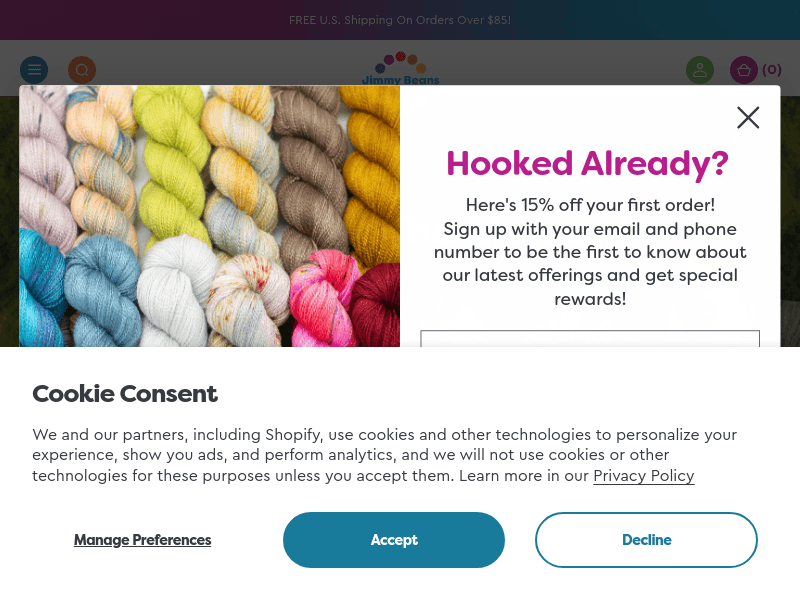This screenshot has width=800, height=600.
Task: Close the Hooked Already popup
Action: (748, 118)
